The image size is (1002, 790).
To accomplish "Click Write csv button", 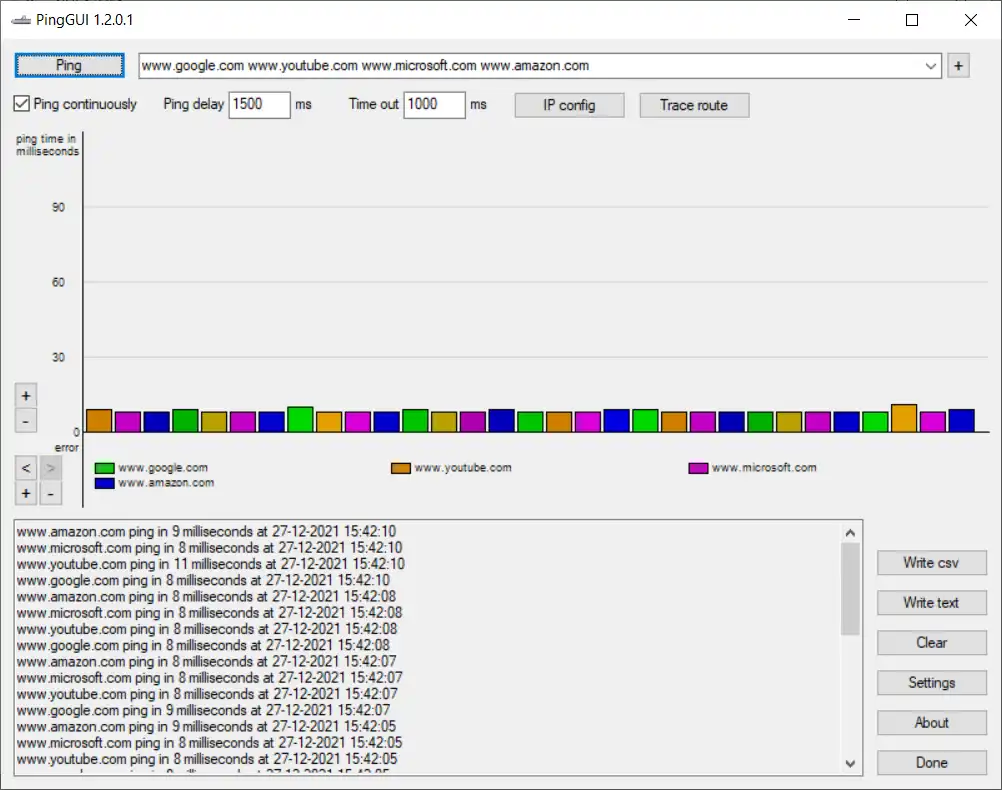I will pos(932,562).
